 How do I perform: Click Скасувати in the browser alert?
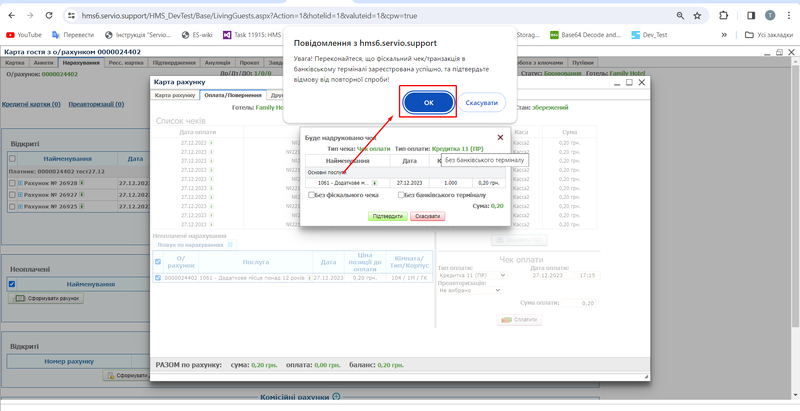(x=482, y=103)
